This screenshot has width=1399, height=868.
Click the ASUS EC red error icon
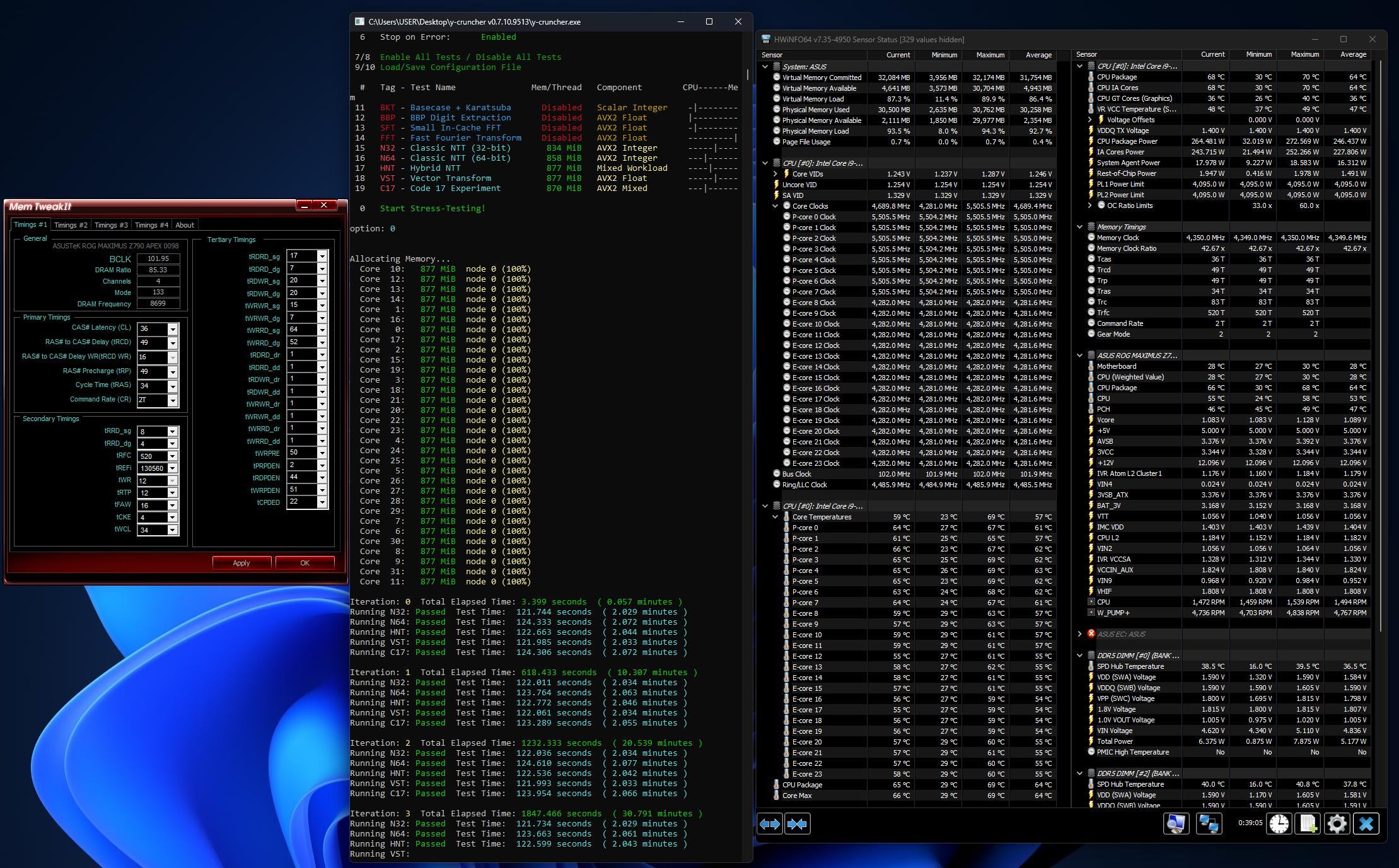(1091, 634)
